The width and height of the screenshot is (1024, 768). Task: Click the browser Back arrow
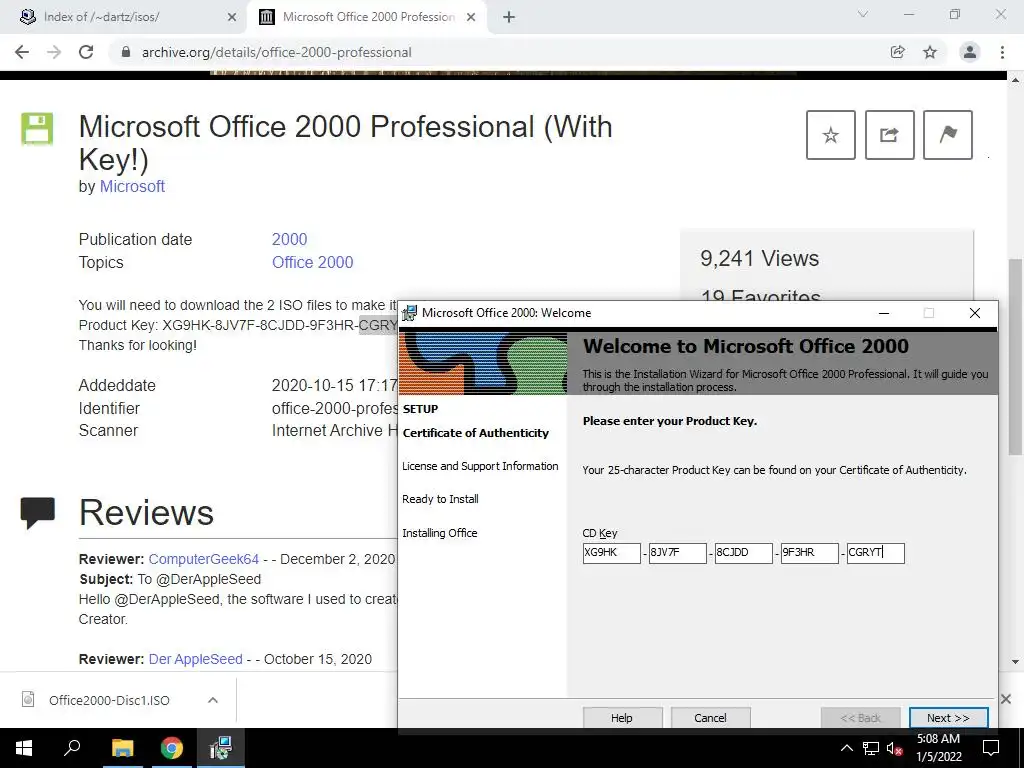tap(22, 52)
